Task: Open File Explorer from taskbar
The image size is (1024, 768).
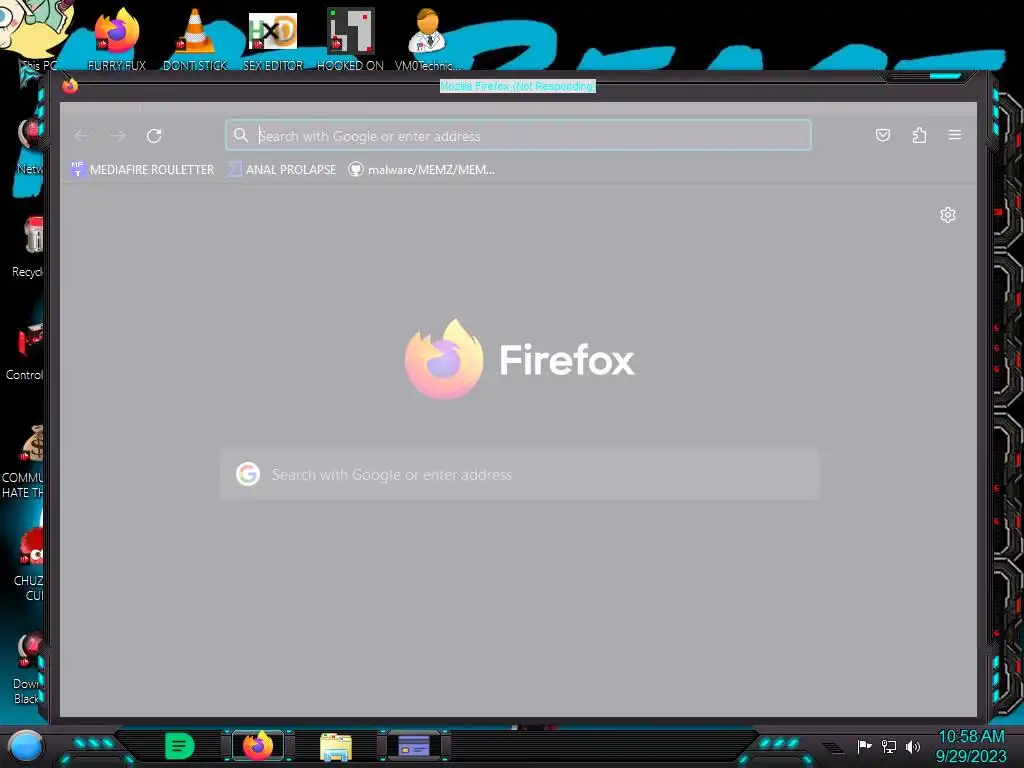Action: pyautogui.click(x=336, y=746)
